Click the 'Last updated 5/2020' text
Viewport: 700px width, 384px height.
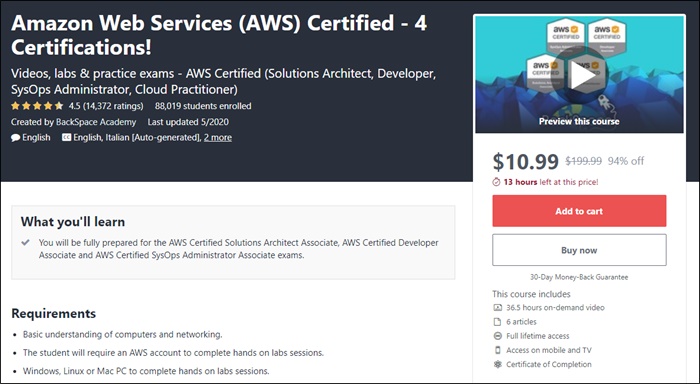(x=188, y=122)
